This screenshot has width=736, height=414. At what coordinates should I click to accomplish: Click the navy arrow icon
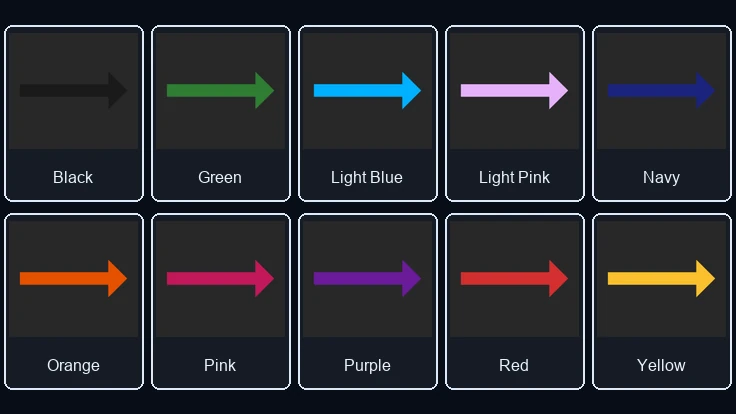click(x=661, y=90)
